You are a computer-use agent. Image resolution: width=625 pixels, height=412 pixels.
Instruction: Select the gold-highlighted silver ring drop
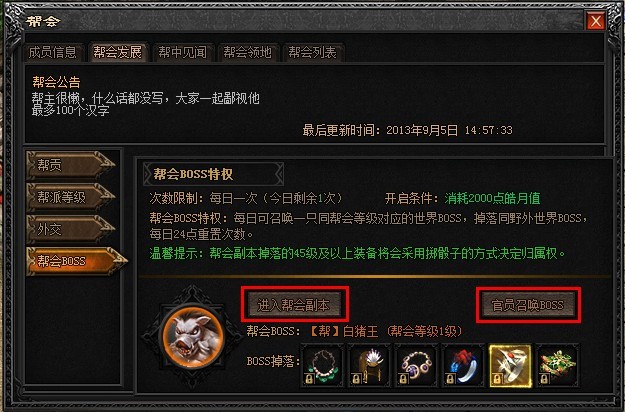point(510,366)
